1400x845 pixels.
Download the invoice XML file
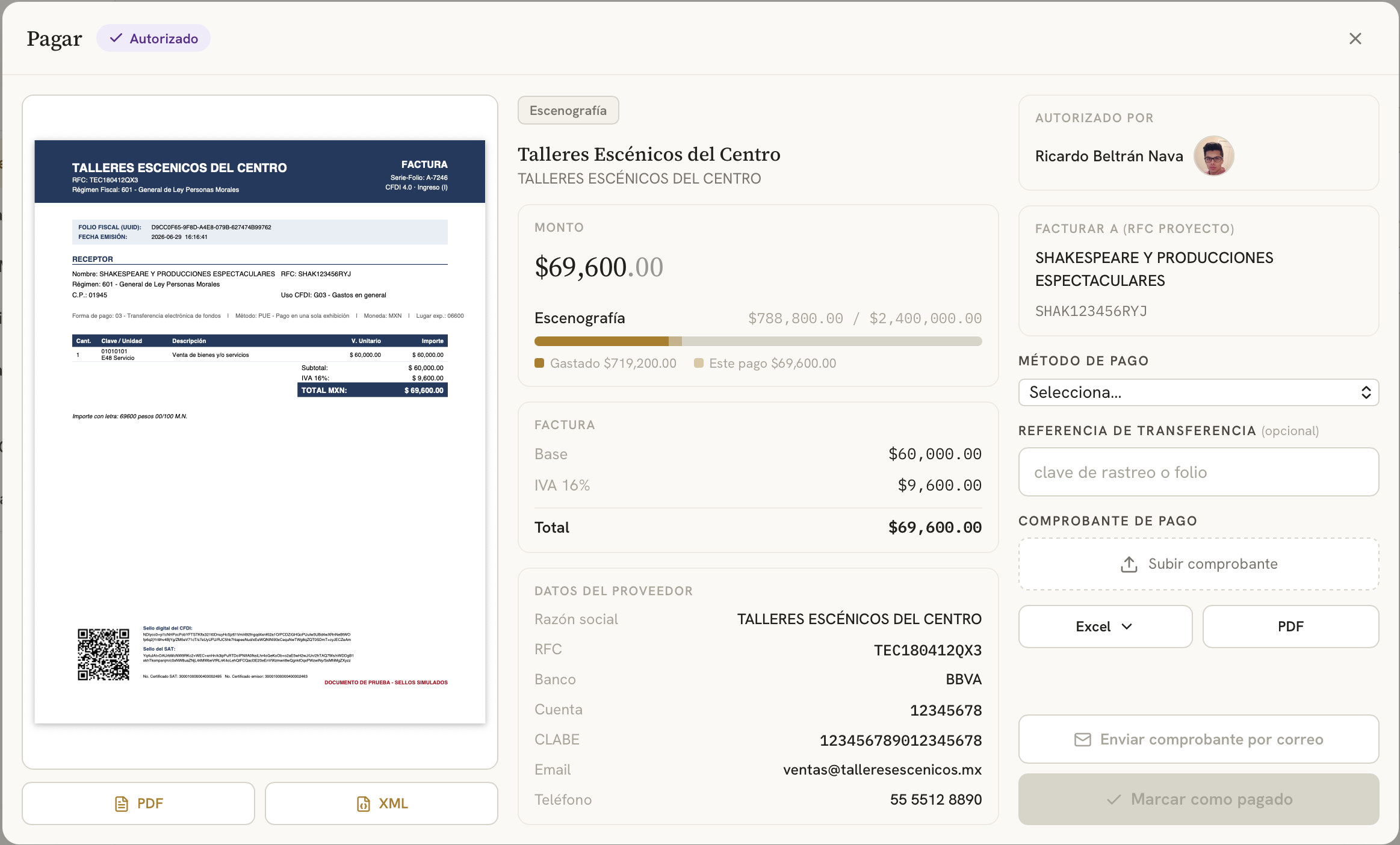tap(382, 803)
